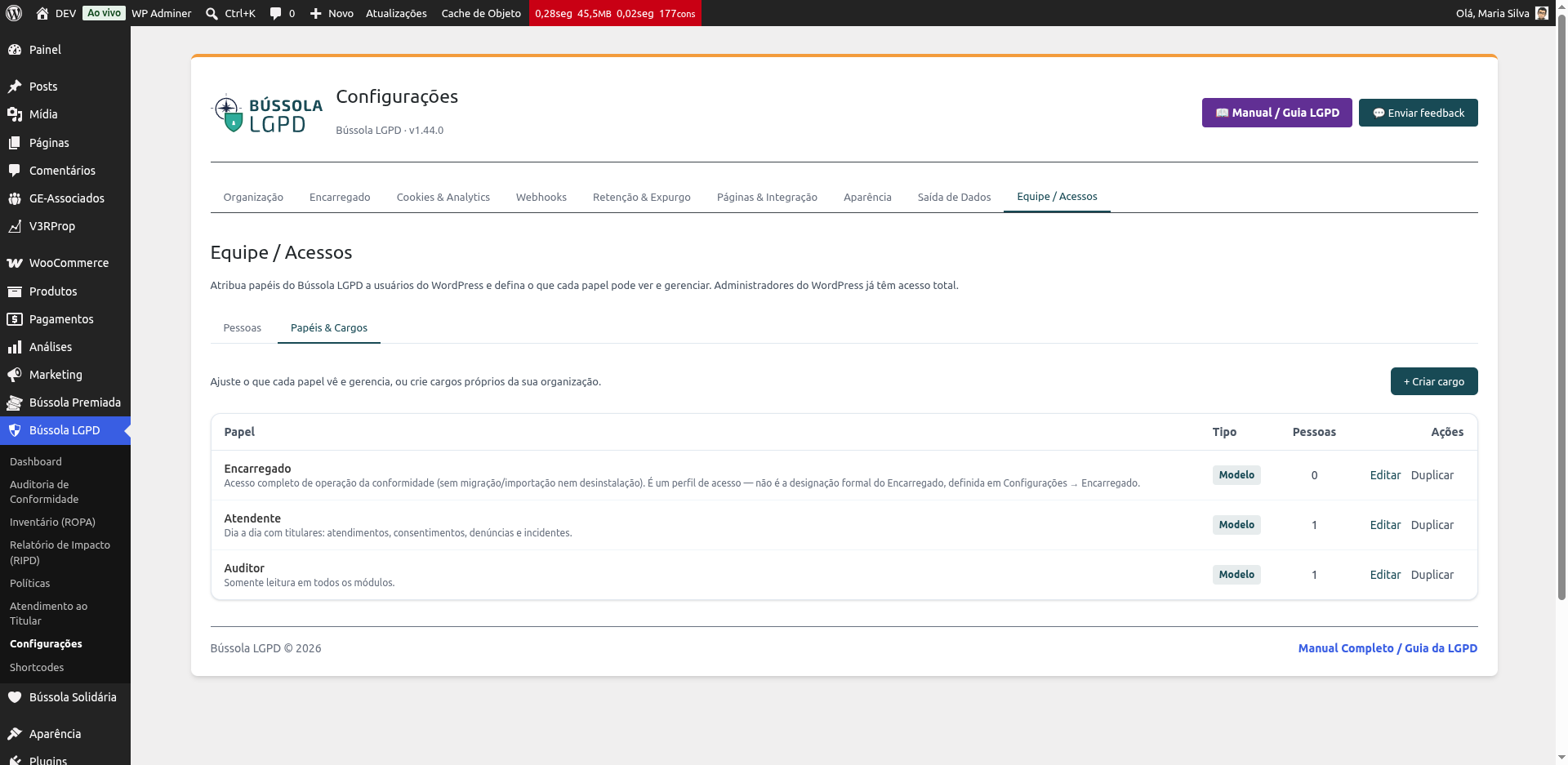Viewport: 1568px width, 765px height.
Task: Open the Olá, Maria Silva account menu
Action: (1502, 13)
